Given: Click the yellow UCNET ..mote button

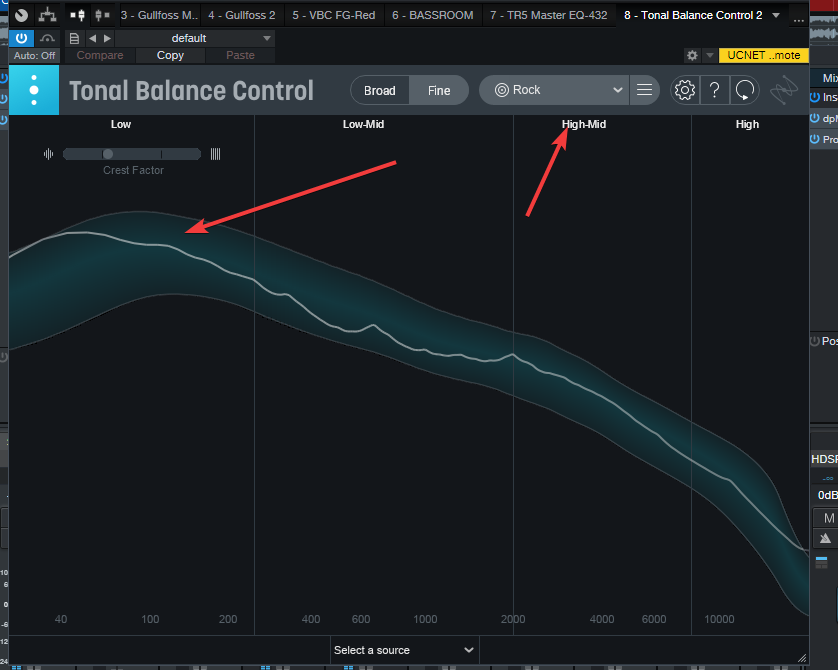Looking at the screenshot, I should (763, 55).
